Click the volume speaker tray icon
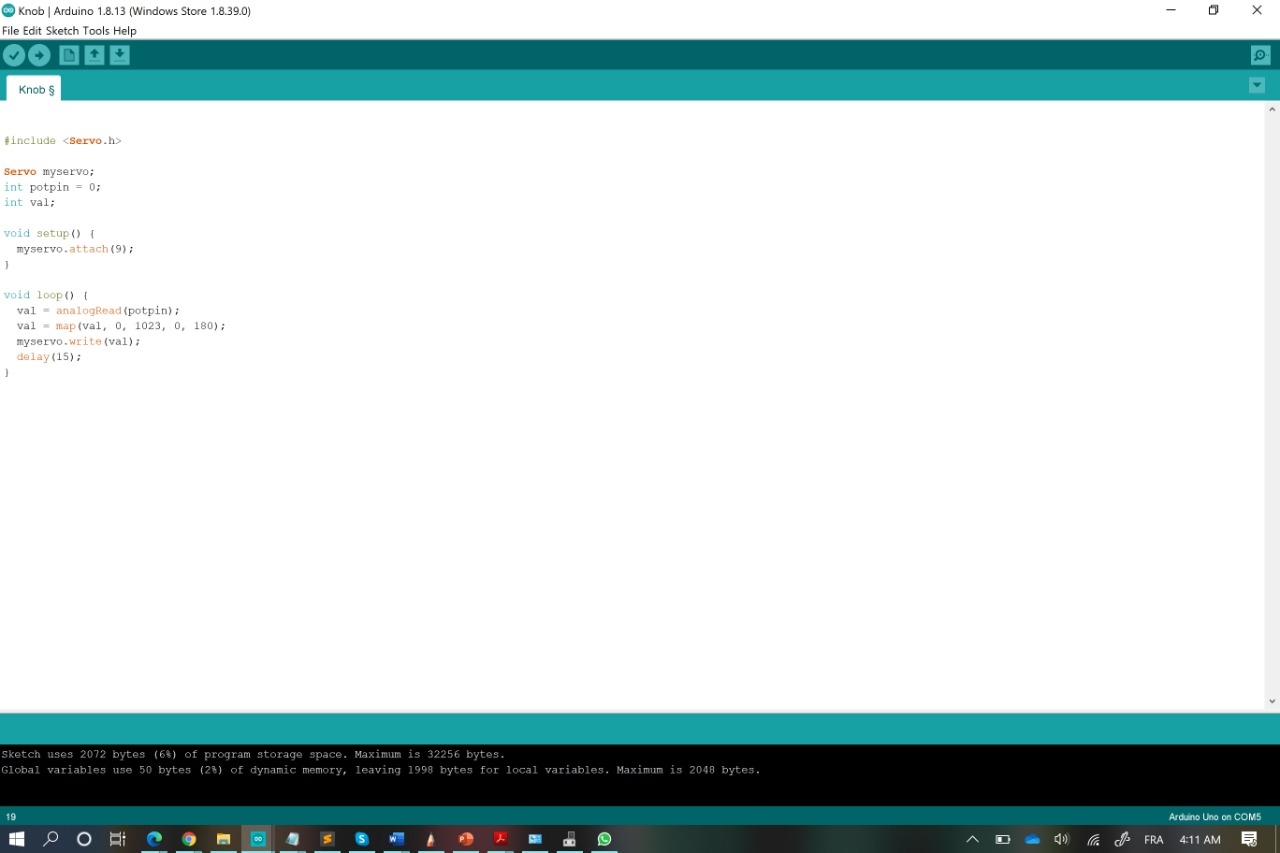1280x853 pixels. coord(1062,839)
